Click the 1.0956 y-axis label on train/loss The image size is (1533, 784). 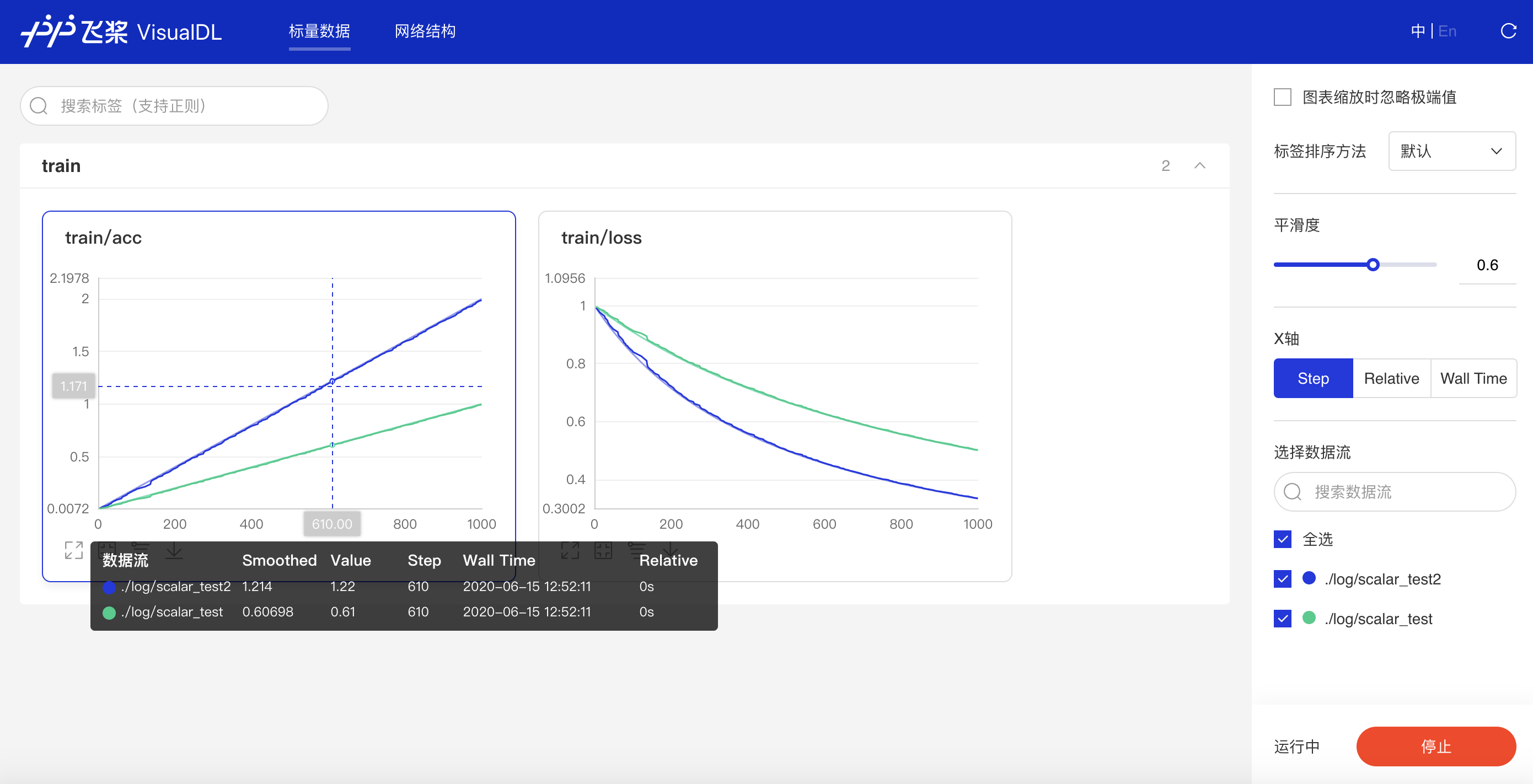click(565, 278)
